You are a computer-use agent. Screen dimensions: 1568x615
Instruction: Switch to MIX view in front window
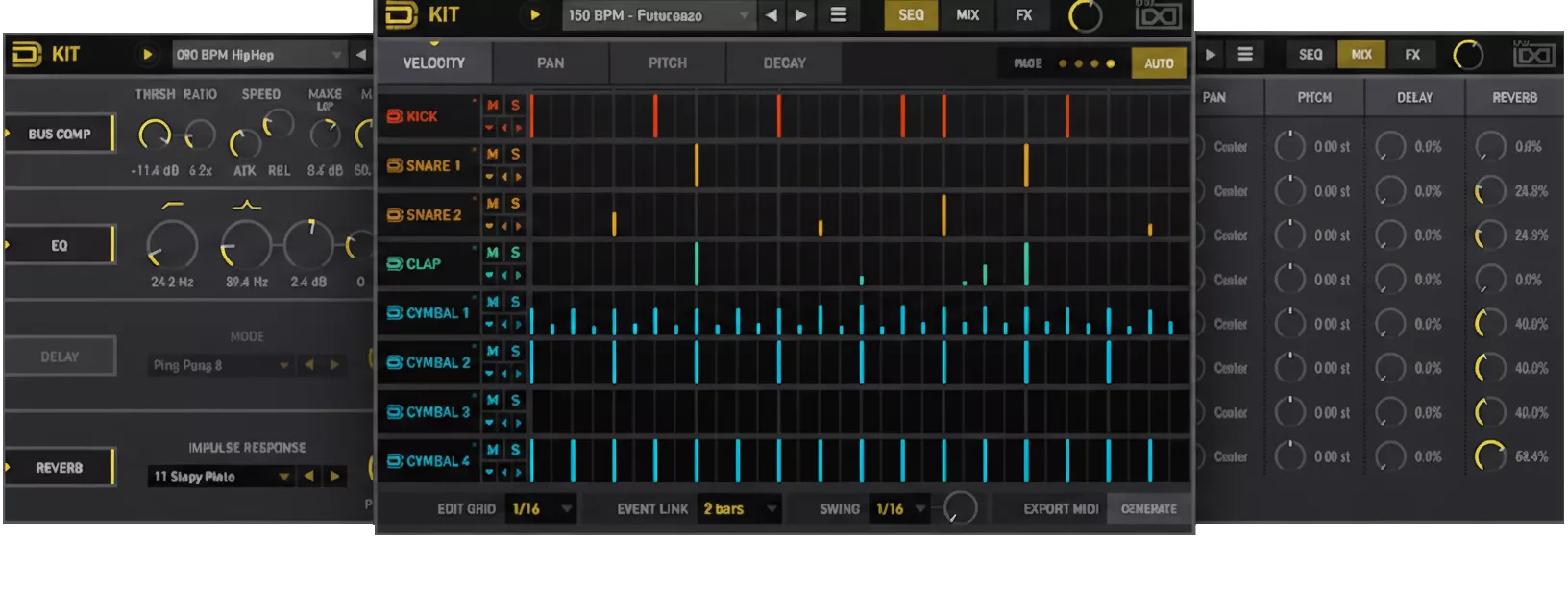[968, 15]
